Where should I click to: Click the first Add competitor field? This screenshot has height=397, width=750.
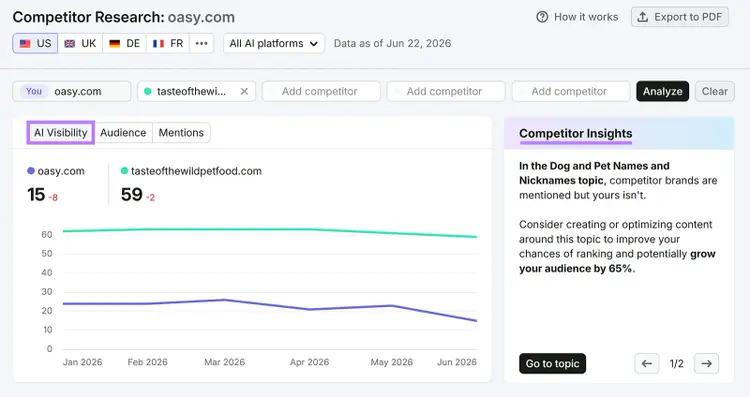pyautogui.click(x=321, y=91)
